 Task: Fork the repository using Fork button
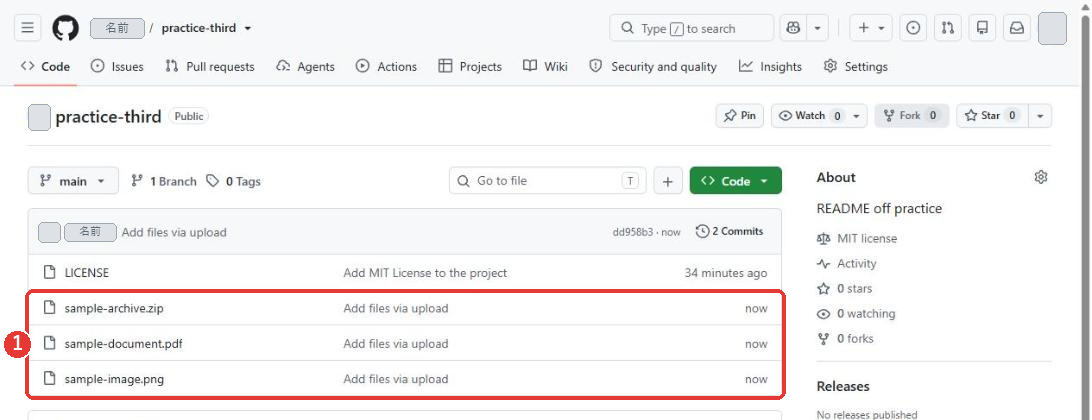tap(912, 116)
